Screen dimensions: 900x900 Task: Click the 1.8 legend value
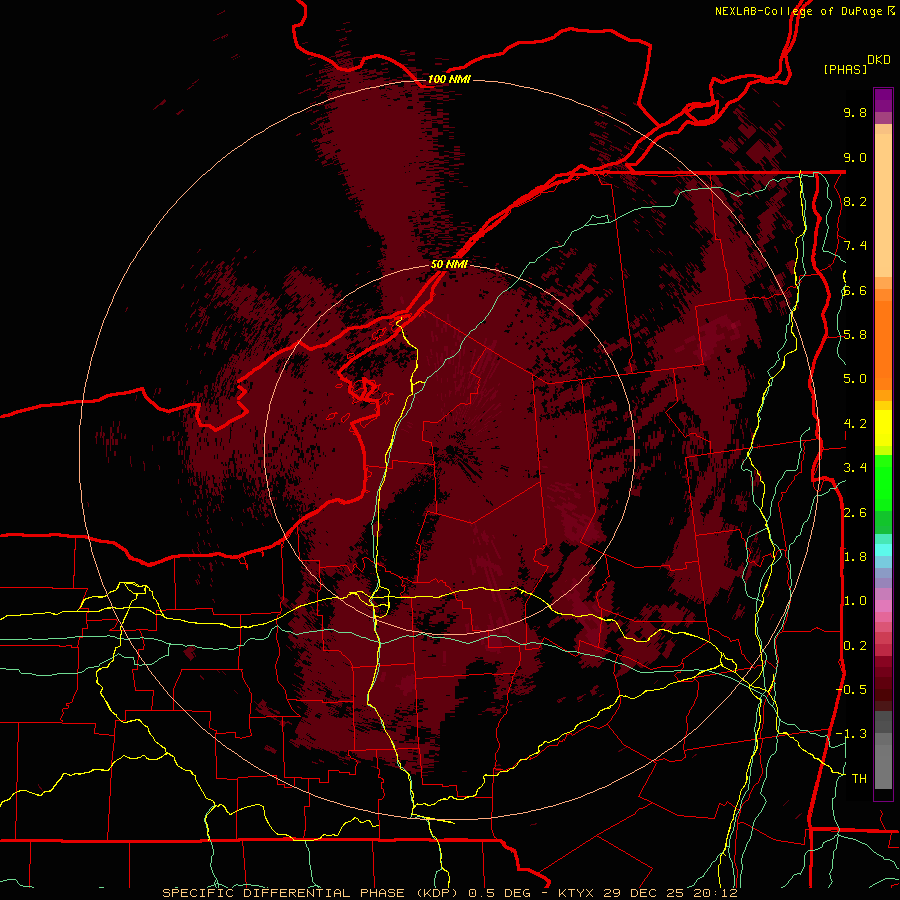tap(855, 557)
